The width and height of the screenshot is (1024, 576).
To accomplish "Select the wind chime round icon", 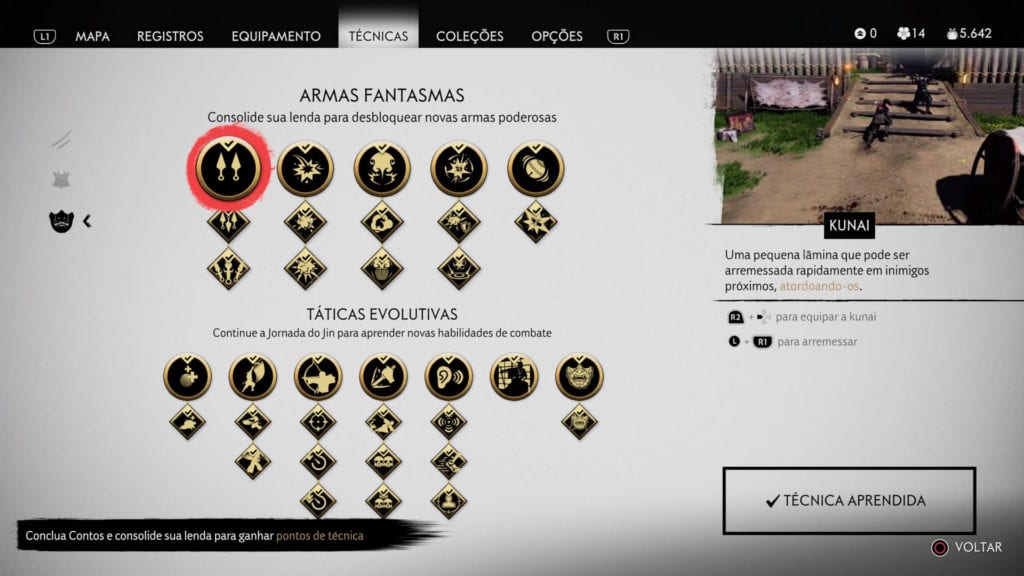I will pos(536,168).
